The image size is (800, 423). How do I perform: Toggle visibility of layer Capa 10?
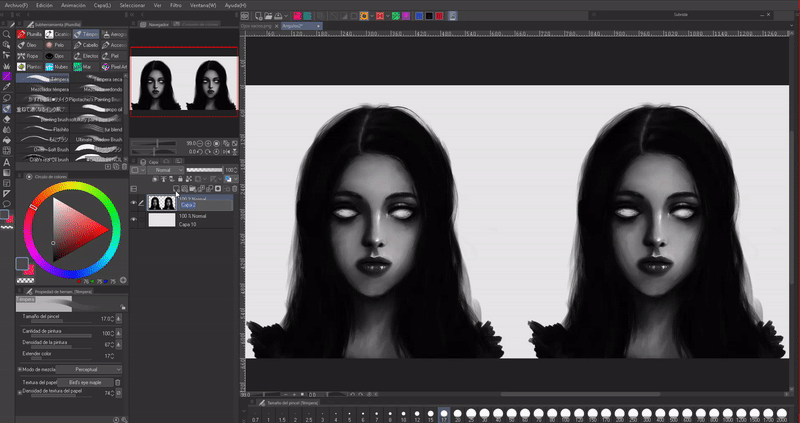[134, 220]
